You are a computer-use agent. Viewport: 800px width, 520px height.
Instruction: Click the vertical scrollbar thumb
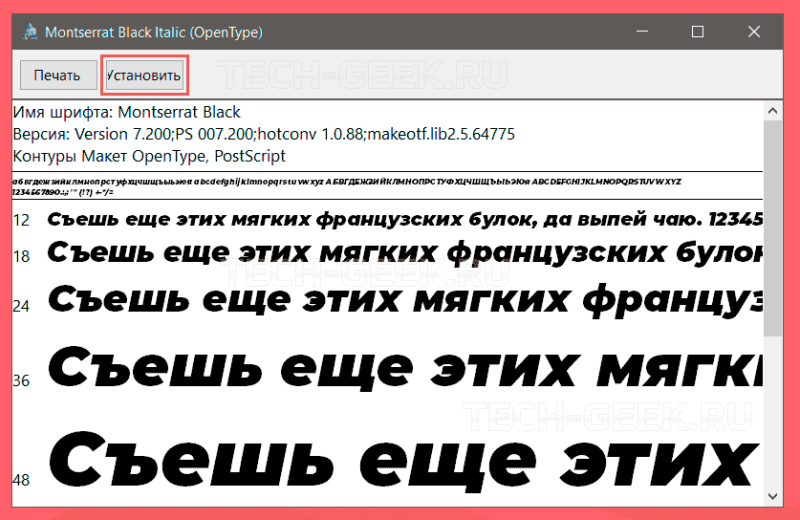coord(772,228)
